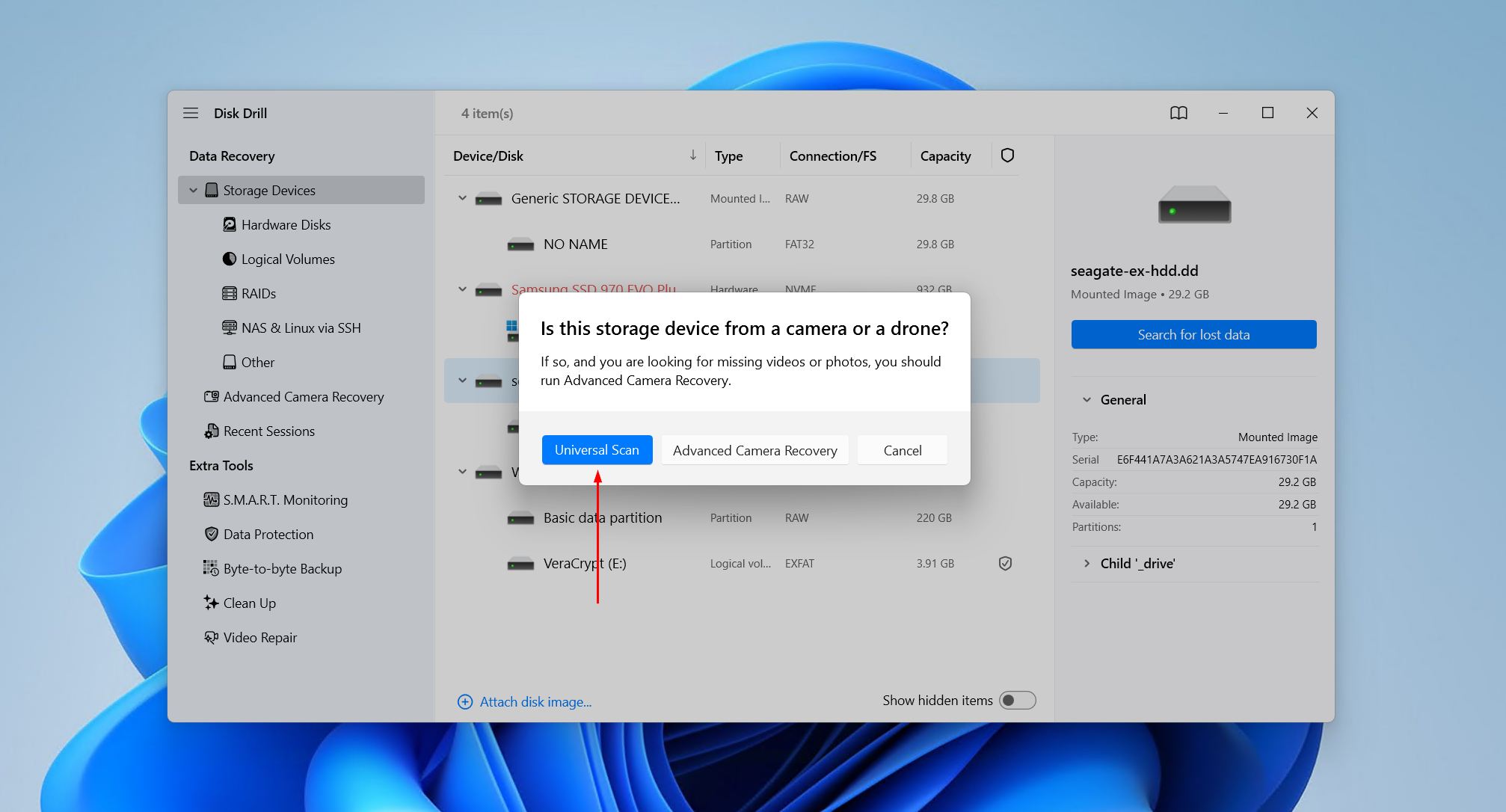Click the Universal Scan button
This screenshot has width=1506, height=812.
point(597,449)
